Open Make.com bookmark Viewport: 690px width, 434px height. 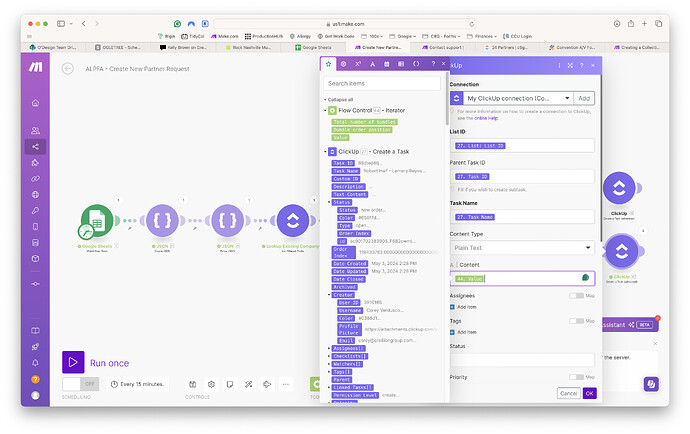click(224, 36)
